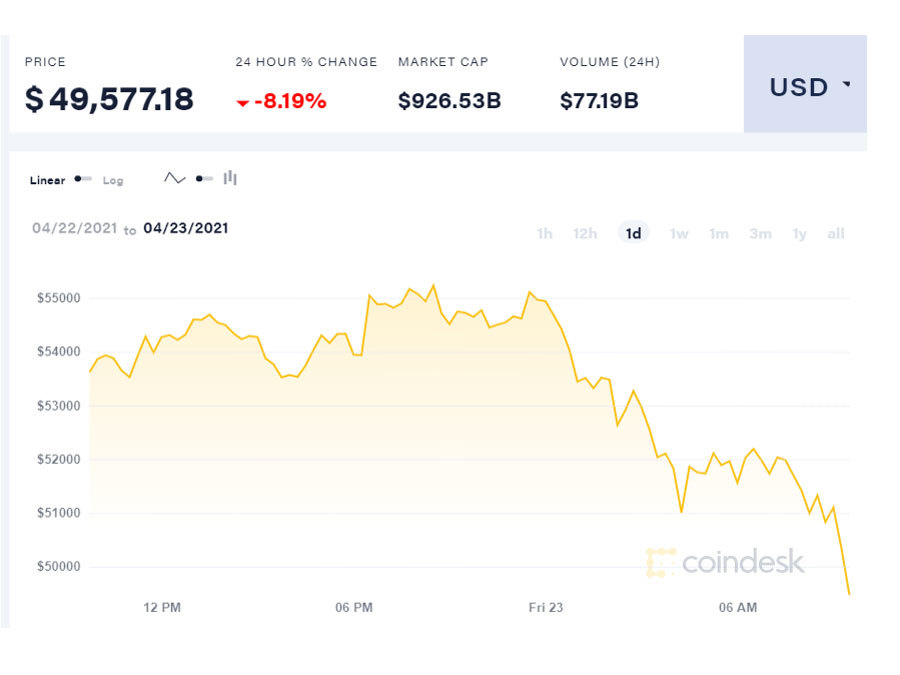The height and width of the screenshot is (675, 900).
Task: Click the Log scale label
Action: point(113,181)
